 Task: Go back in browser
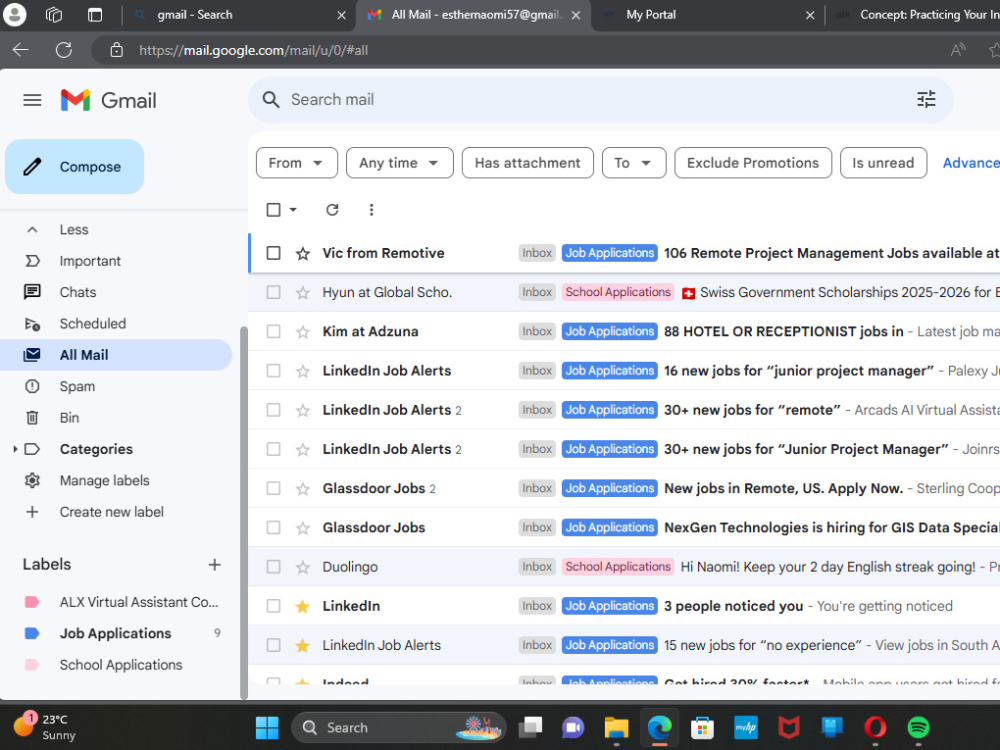20,50
